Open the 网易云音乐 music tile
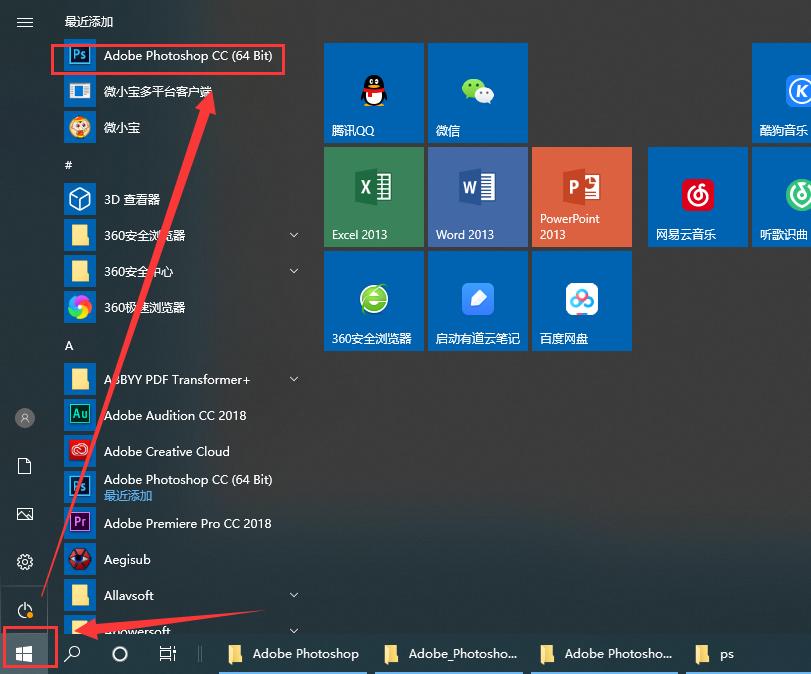Screen dimensions: 811x674 tap(697, 196)
